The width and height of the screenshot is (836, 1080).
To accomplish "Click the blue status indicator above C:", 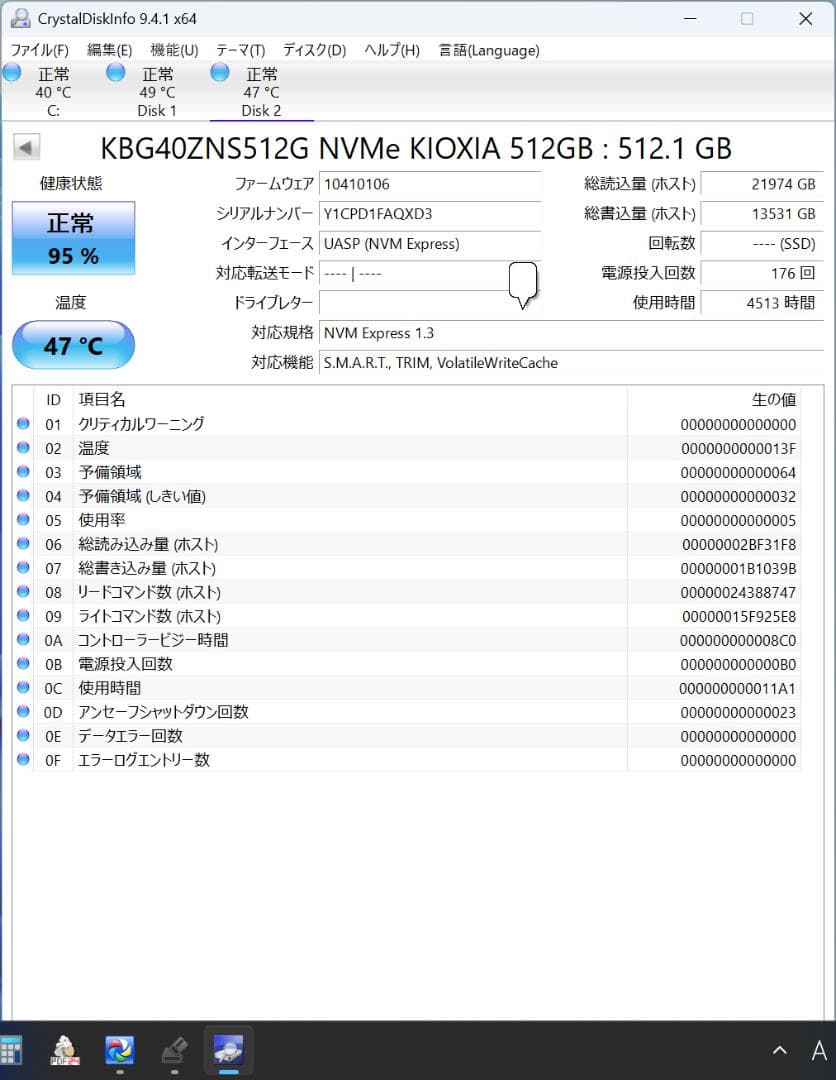I will pyautogui.click(x=12, y=71).
